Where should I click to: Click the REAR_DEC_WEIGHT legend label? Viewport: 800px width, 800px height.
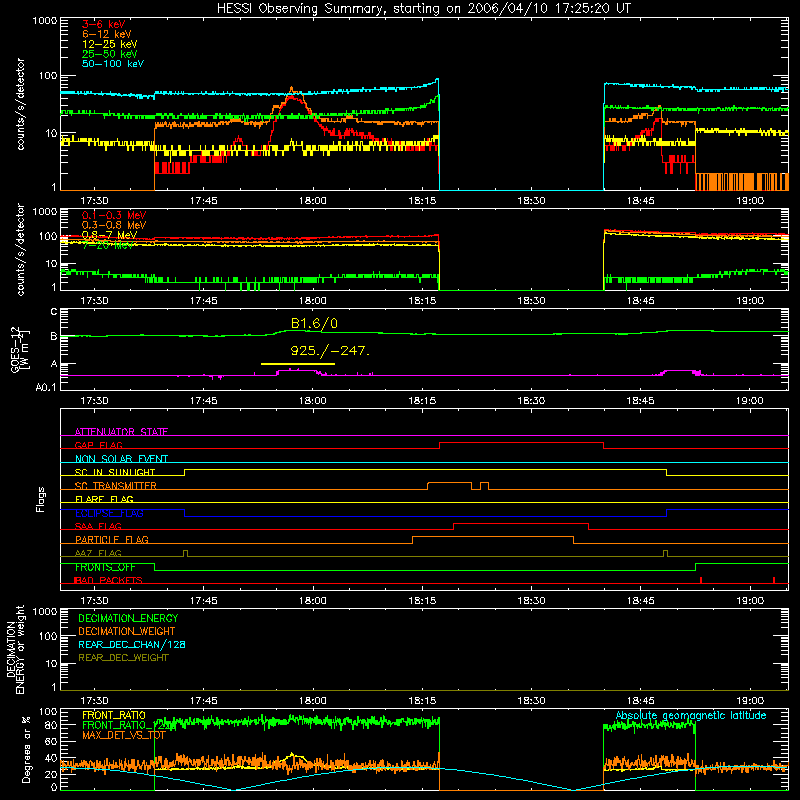123,658
